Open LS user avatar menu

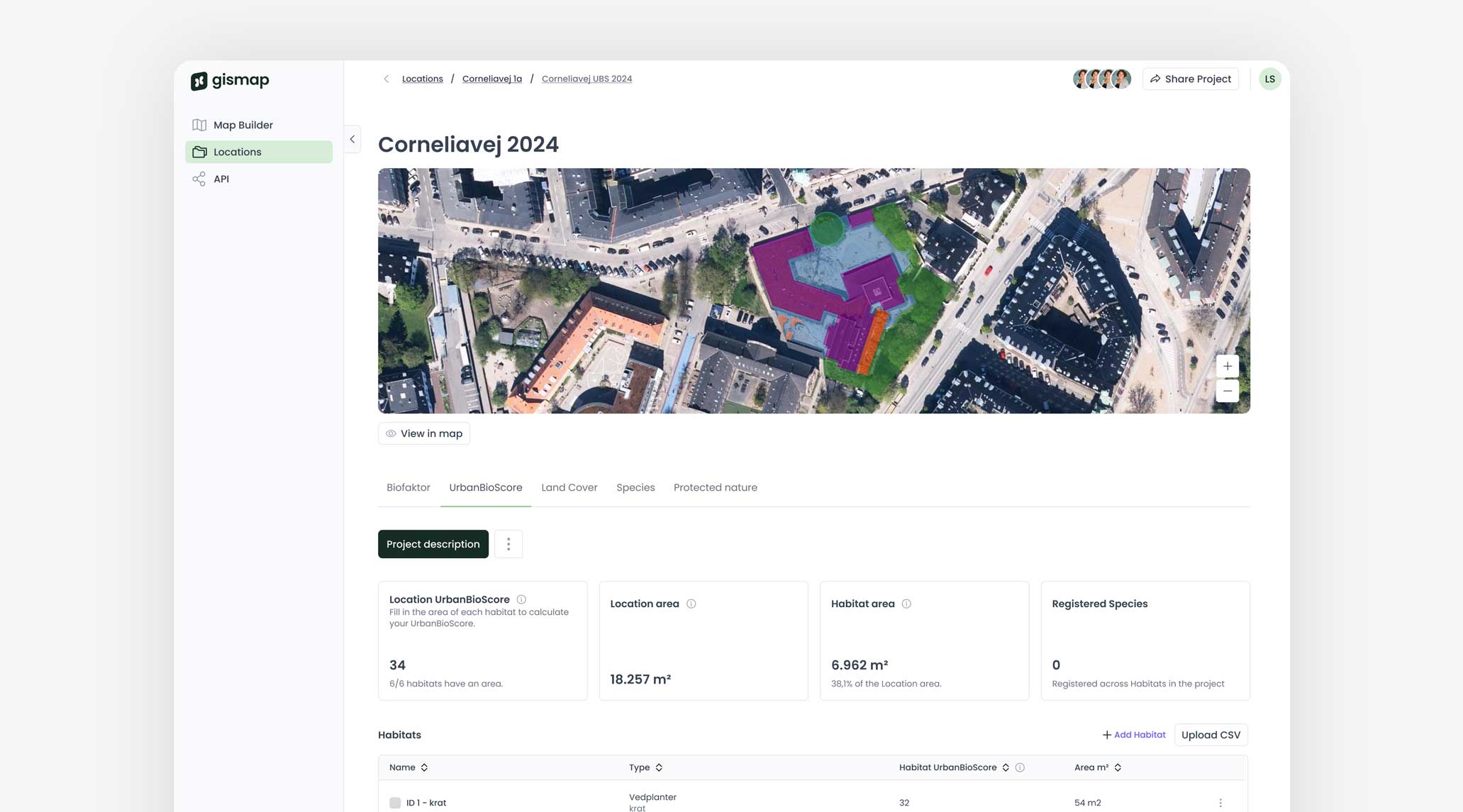pos(1269,79)
